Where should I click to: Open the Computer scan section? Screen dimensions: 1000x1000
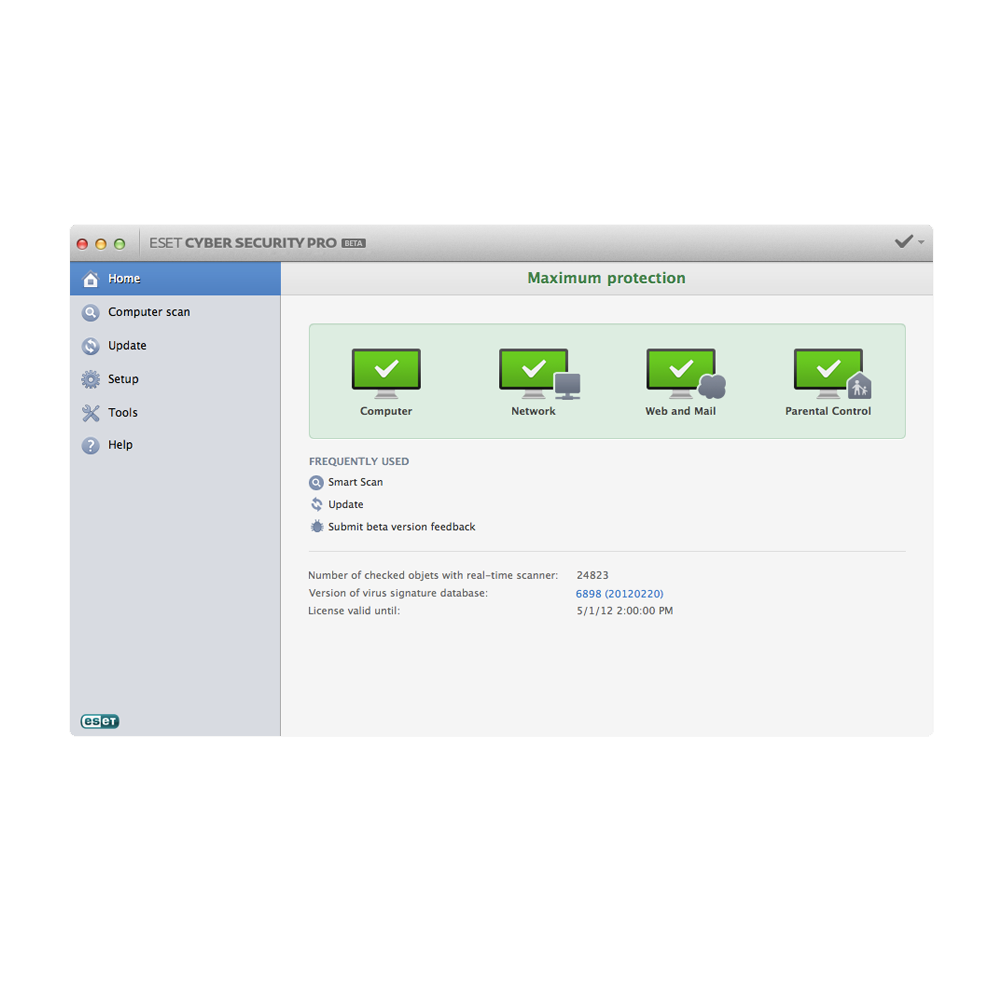[x=175, y=312]
